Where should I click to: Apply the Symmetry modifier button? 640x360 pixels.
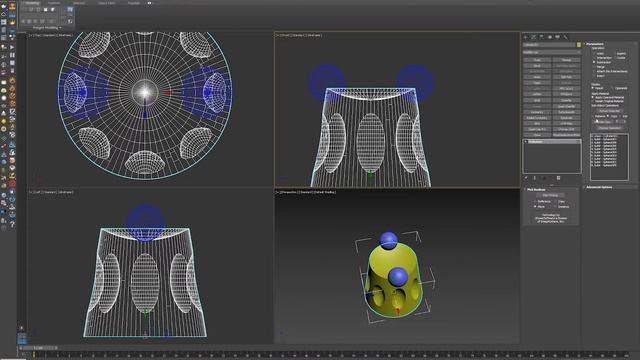pos(537,112)
